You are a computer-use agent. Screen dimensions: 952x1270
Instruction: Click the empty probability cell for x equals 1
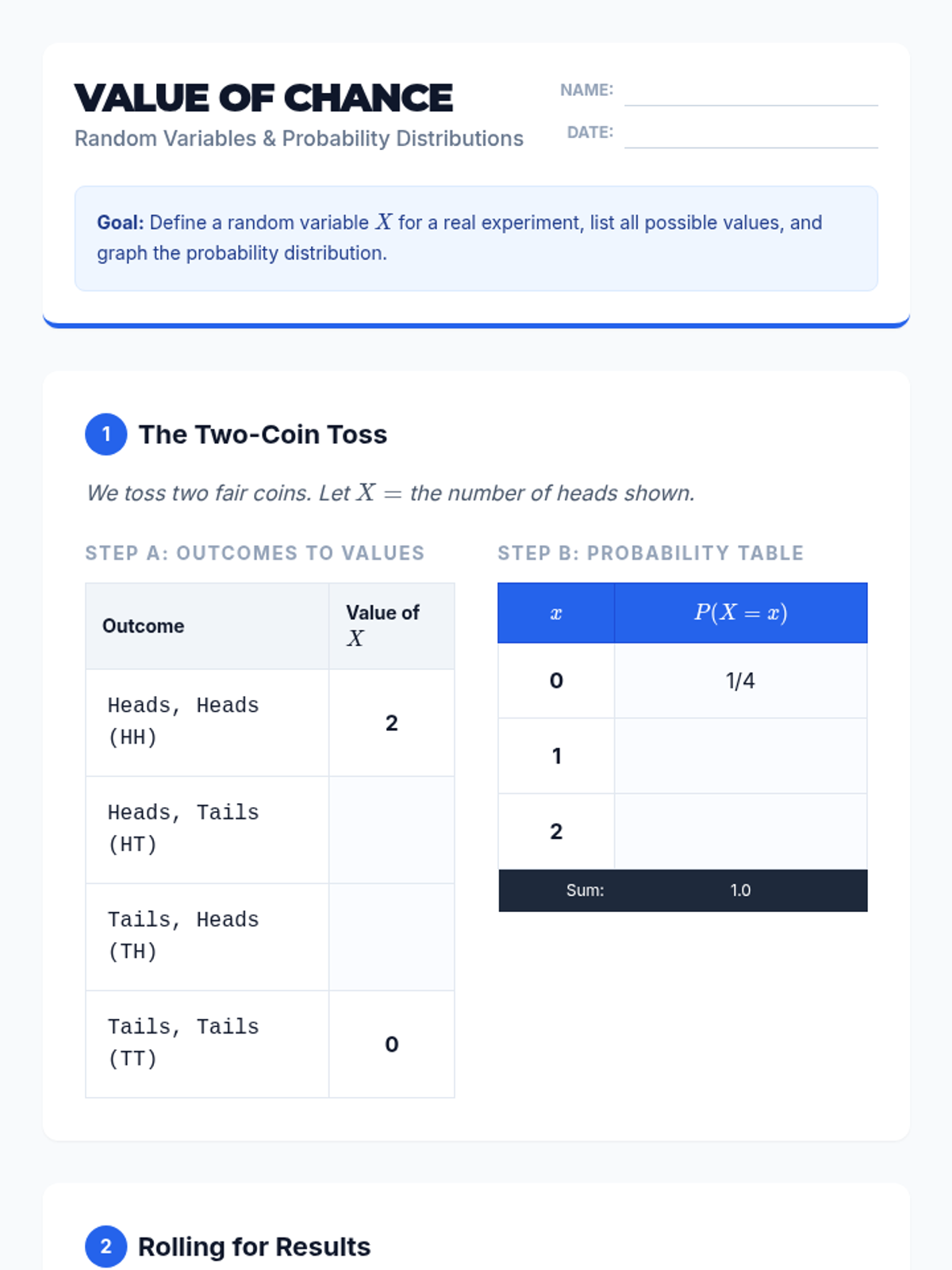(740, 756)
